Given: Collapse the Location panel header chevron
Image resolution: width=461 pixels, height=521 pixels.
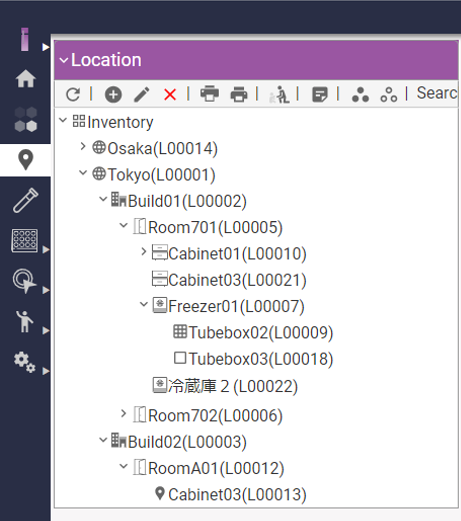Looking at the screenshot, I should pyautogui.click(x=64, y=60).
